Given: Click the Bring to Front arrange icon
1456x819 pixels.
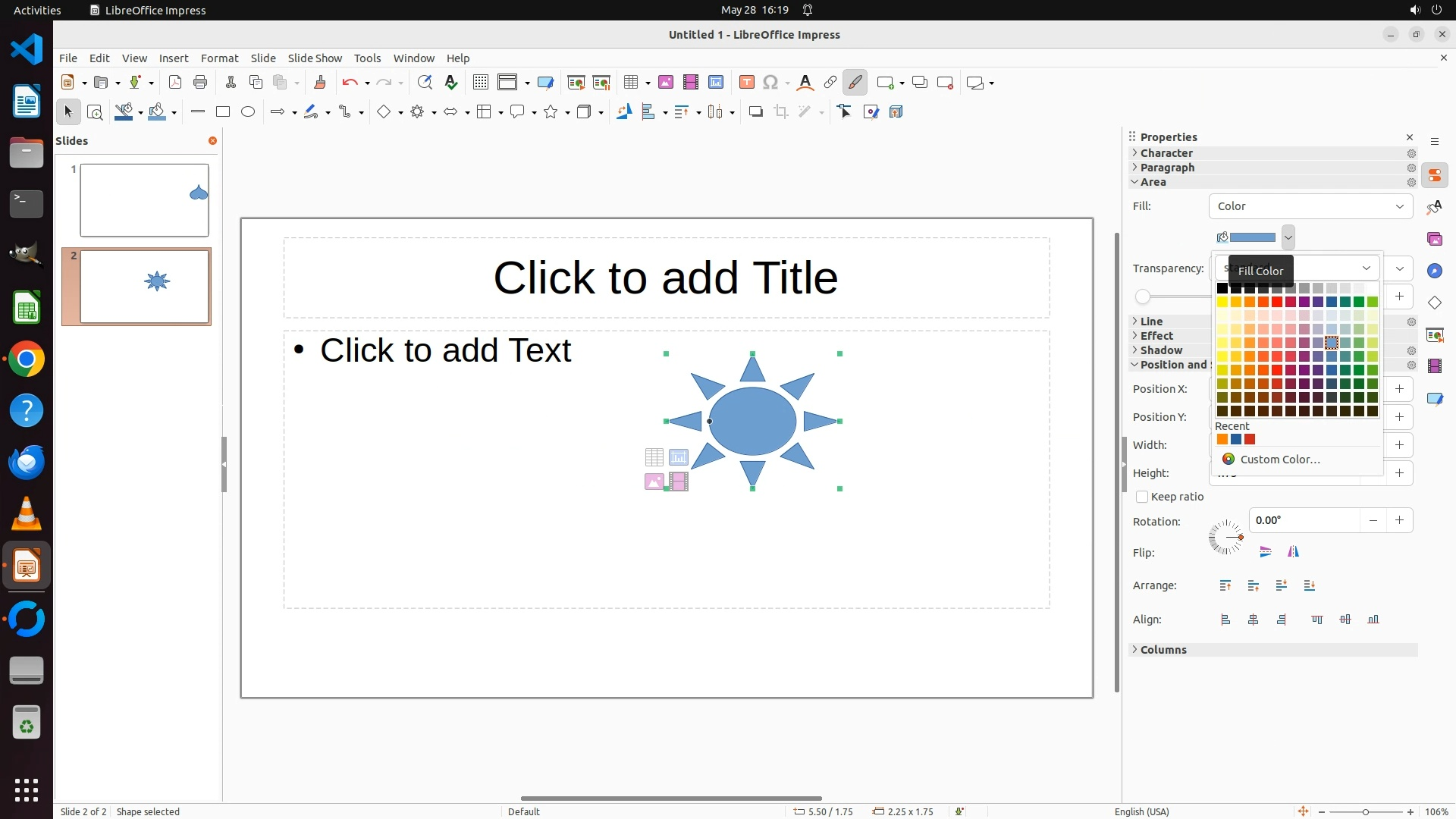Looking at the screenshot, I should tap(1225, 585).
